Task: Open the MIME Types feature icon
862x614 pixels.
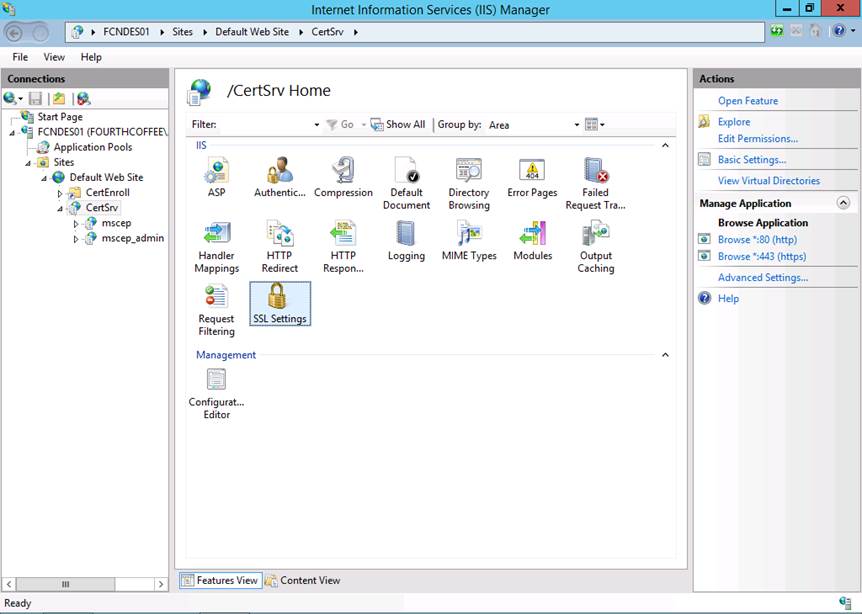Action: tap(469, 241)
